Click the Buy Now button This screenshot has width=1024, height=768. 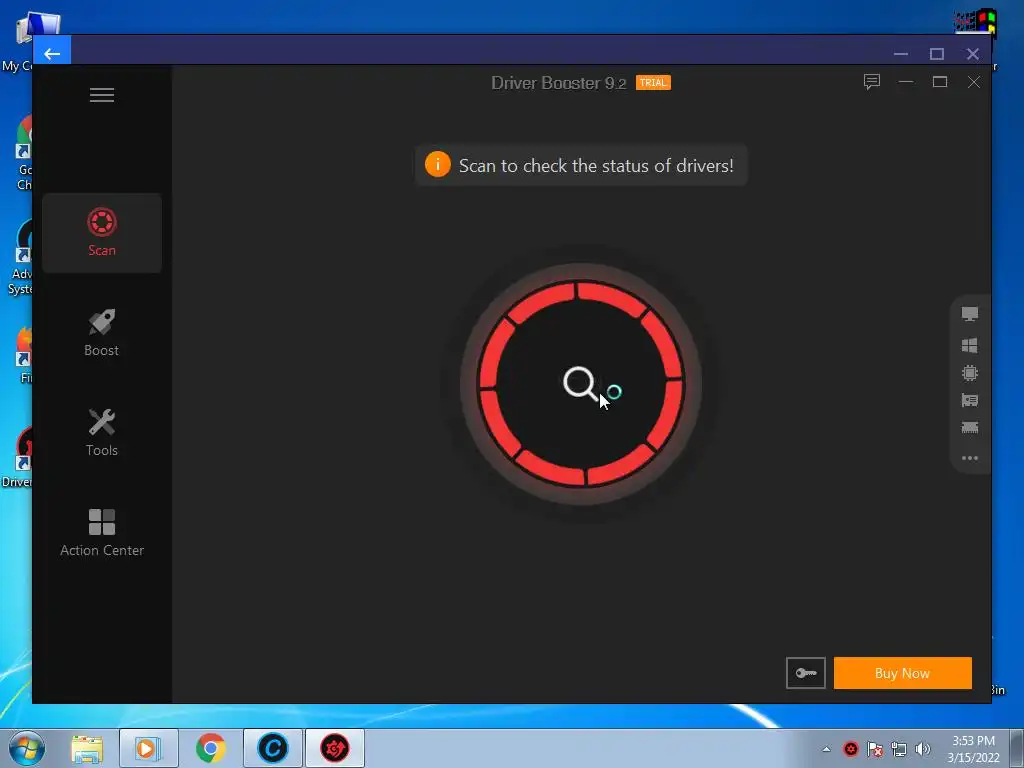click(x=903, y=673)
